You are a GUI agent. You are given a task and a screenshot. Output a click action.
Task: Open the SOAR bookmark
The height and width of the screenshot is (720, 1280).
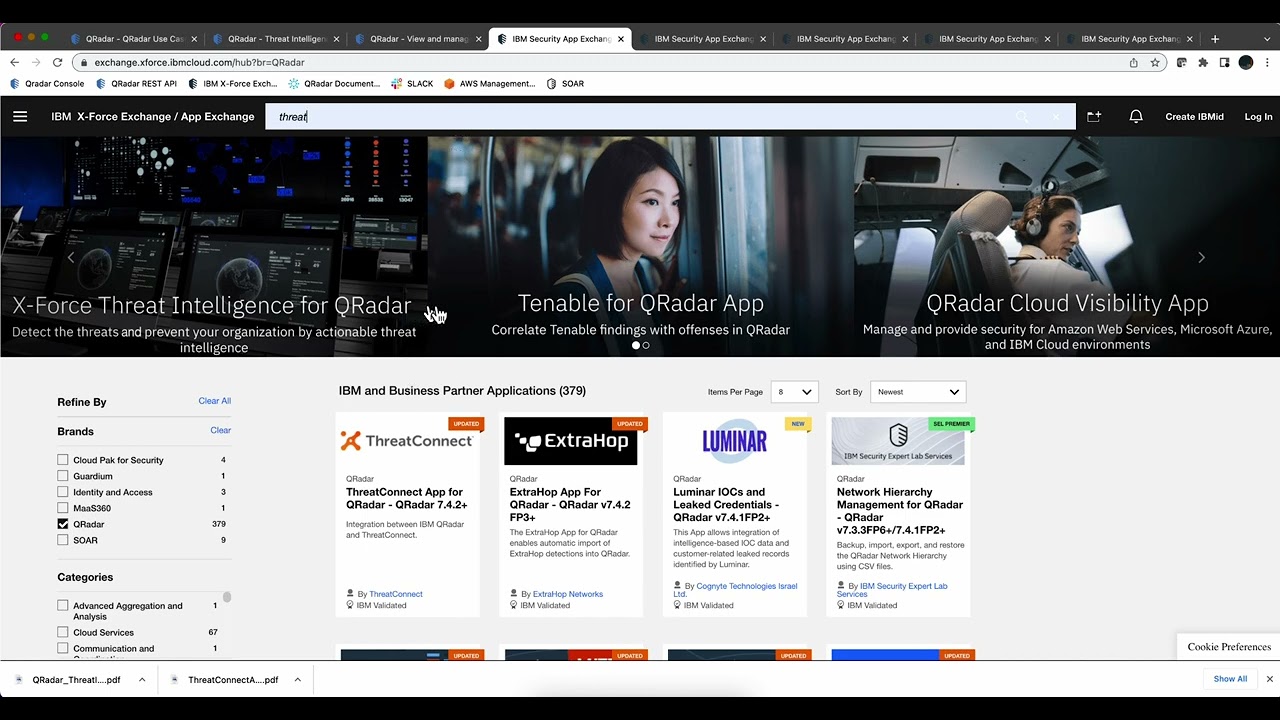565,84
